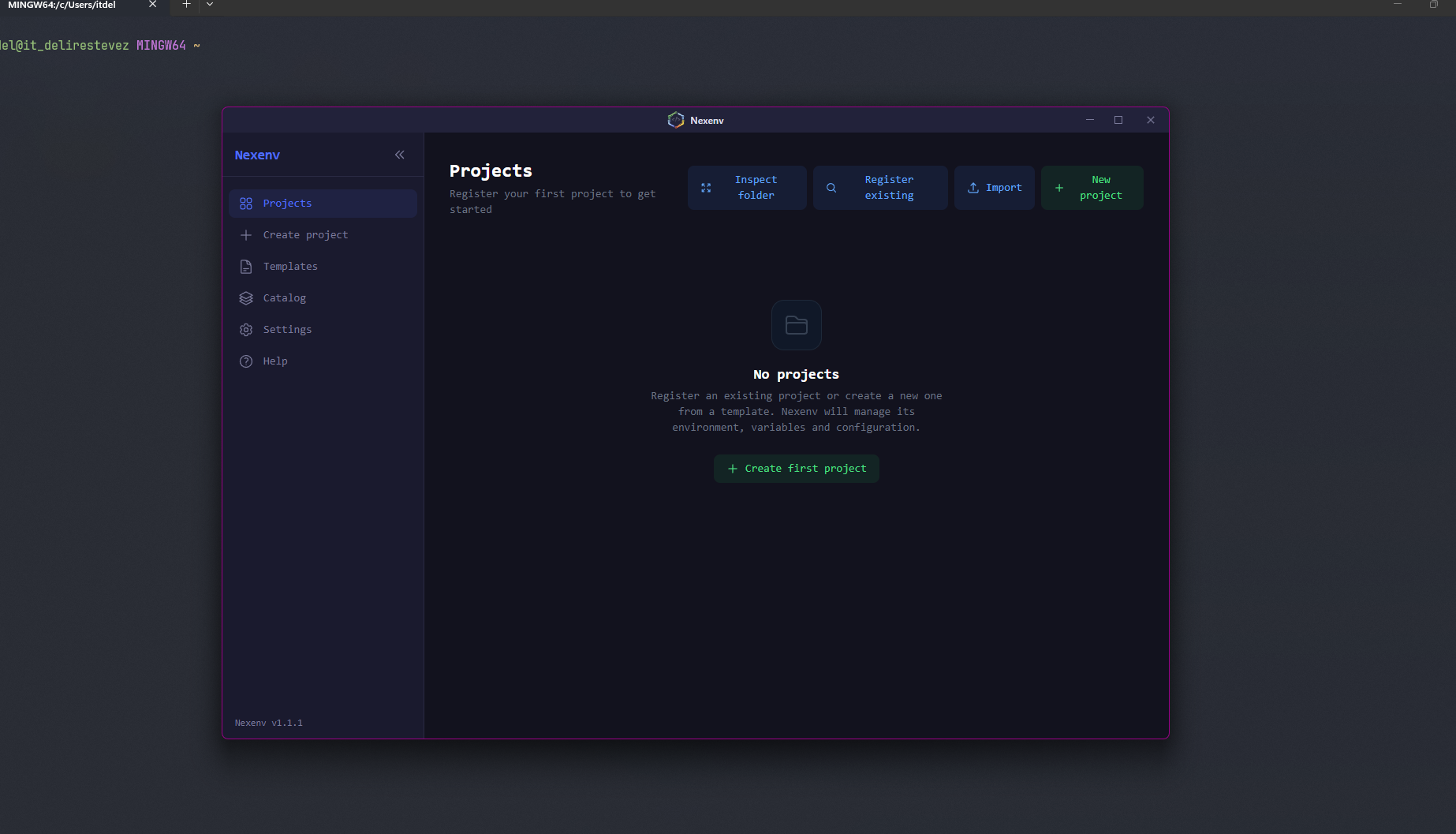
Task: Click the Projects page heading
Action: [491, 171]
